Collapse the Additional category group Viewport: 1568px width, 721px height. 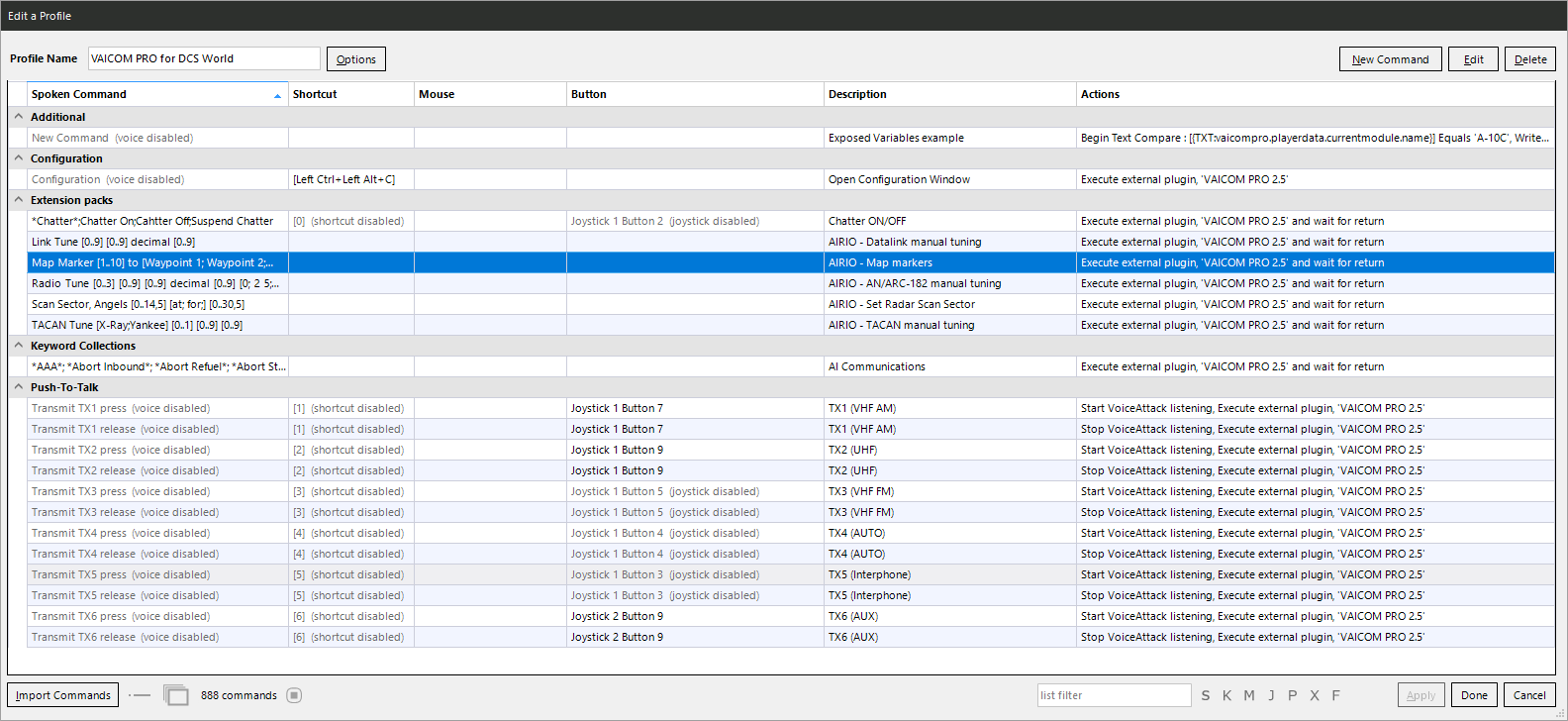click(x=18, y=117)
